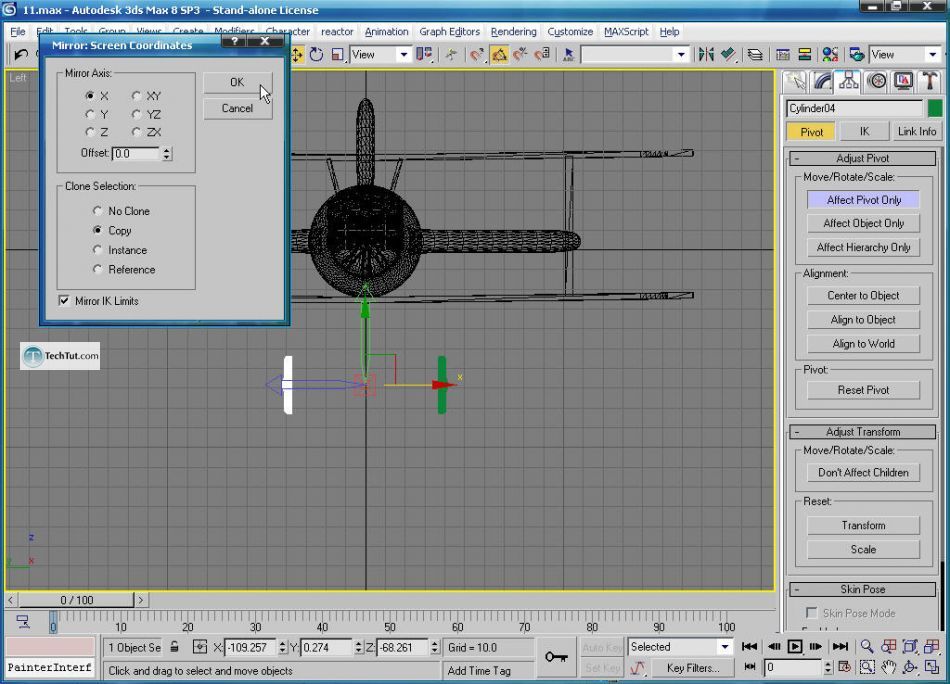Select the Select and Move tool
Image resolution: width=950 pixels, height=684 pixels.
point(297,55)
